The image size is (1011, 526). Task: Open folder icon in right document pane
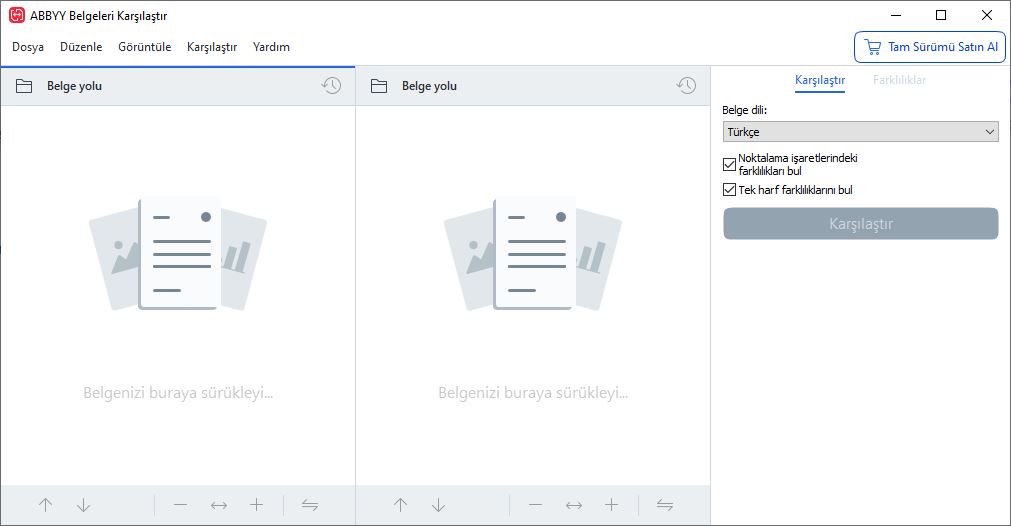click(x=379, y=86)
